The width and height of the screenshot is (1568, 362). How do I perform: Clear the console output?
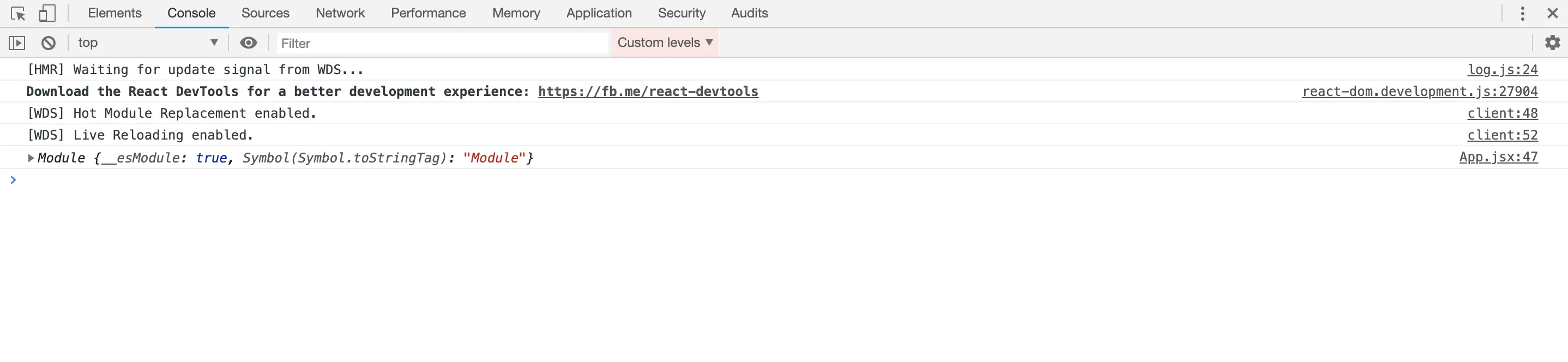coord(49,43)
